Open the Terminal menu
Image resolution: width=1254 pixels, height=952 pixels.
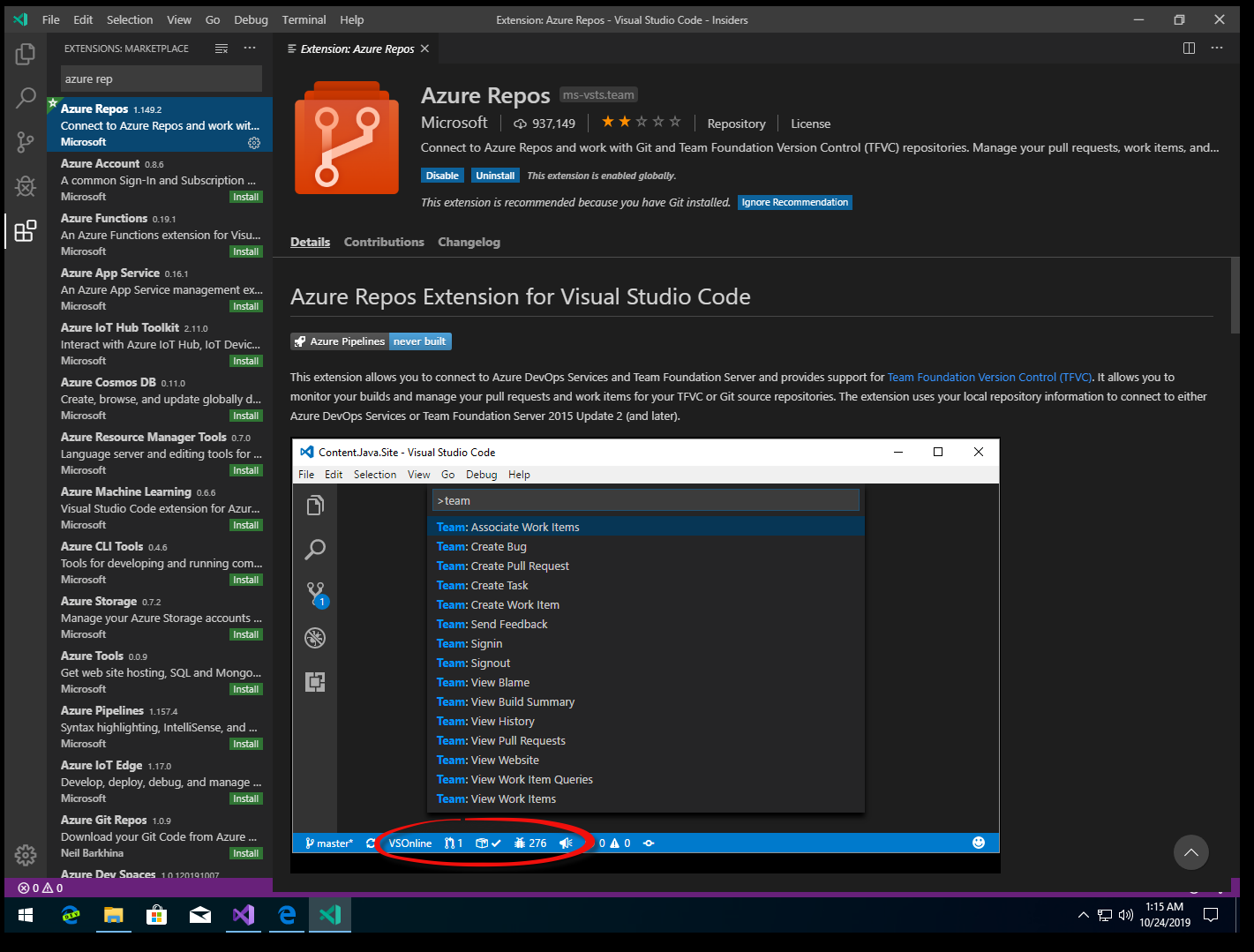pos(304,19)
